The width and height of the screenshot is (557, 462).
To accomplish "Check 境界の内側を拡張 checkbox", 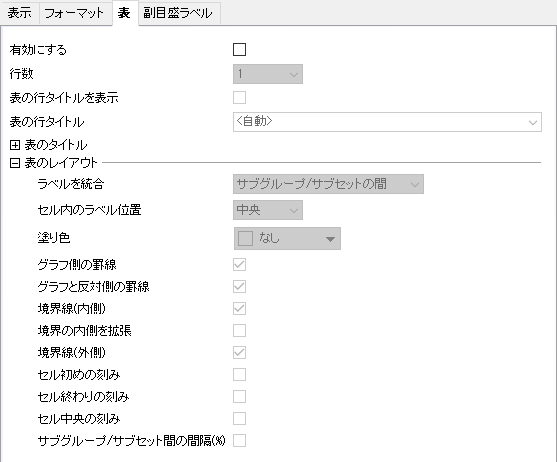I will (x=239, y=331).
